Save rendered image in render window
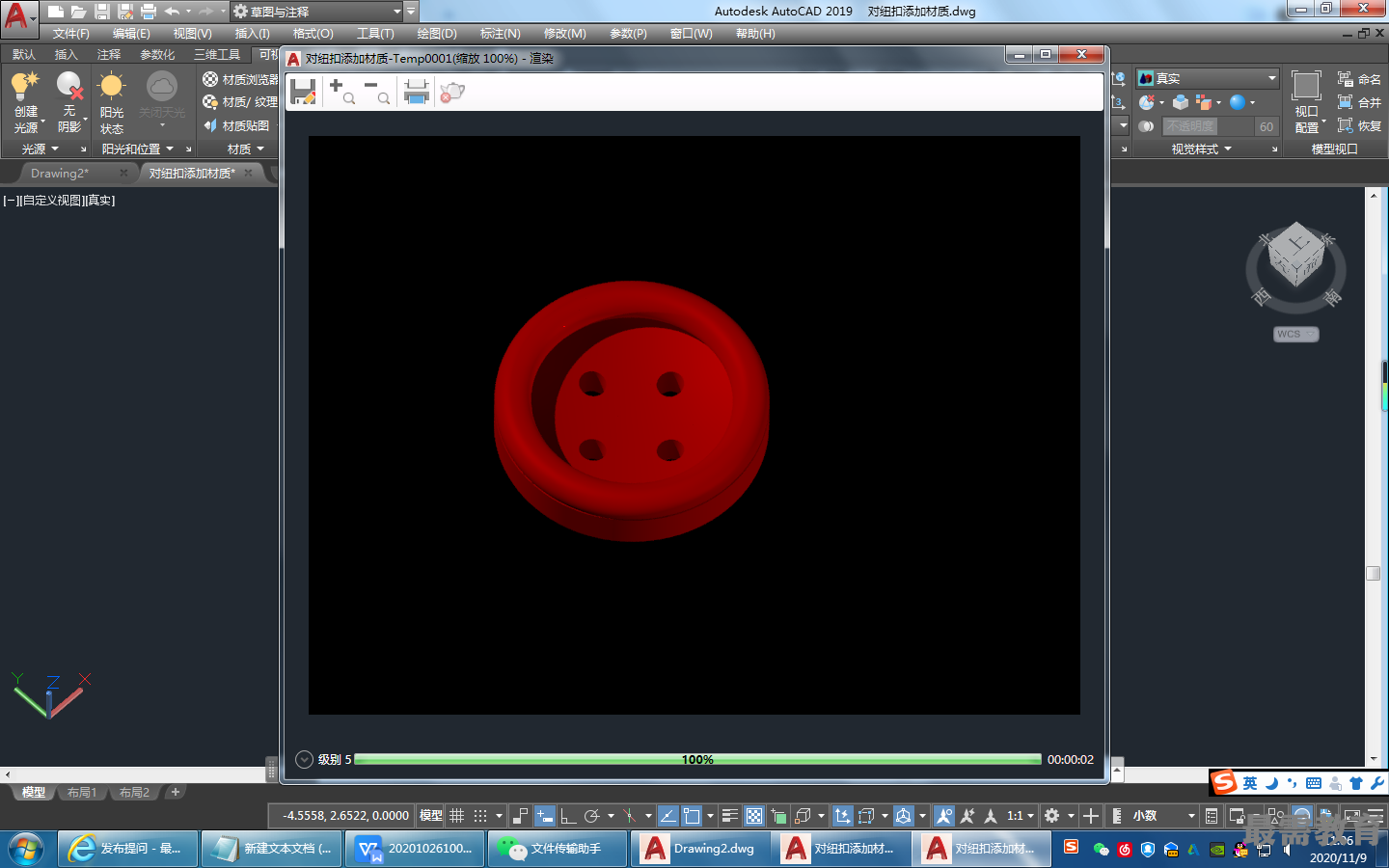 coord(303,92)
